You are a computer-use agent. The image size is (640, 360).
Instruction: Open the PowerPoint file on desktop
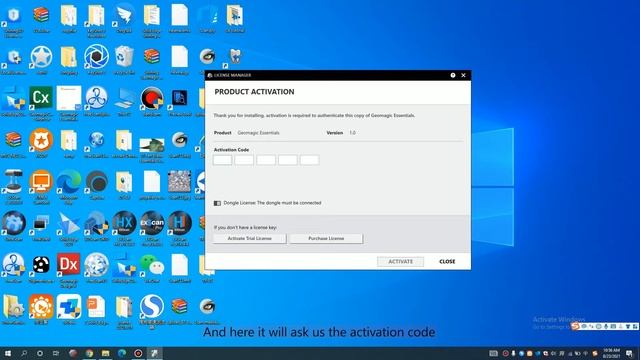click(96, 306)
